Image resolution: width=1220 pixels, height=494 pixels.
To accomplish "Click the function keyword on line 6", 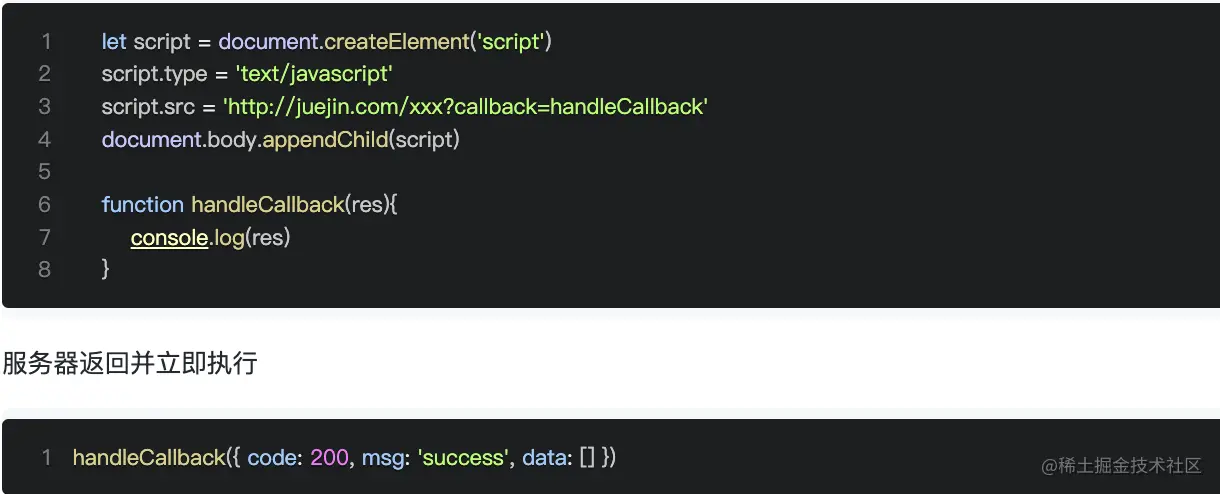I will [143, 204].
